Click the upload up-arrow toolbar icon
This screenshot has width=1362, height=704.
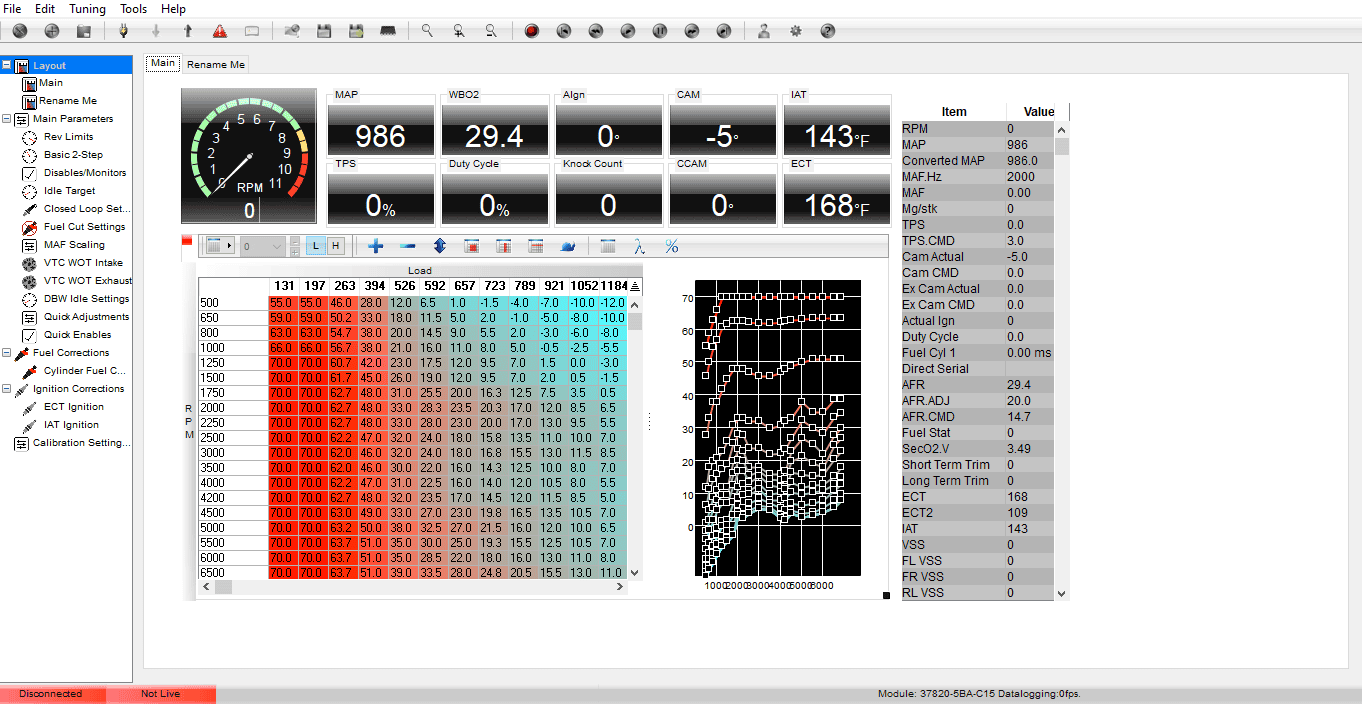click(x=186, y=31)
